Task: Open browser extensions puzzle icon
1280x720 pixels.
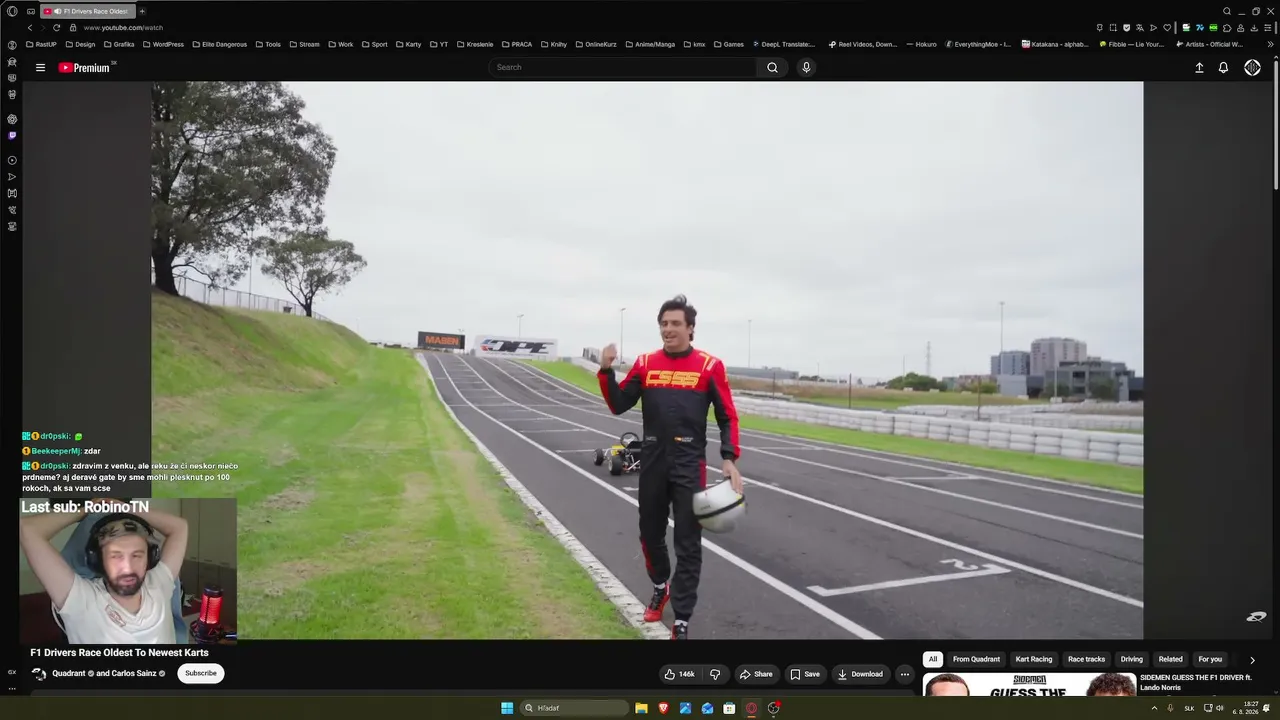Action: tap(1227, 28)
